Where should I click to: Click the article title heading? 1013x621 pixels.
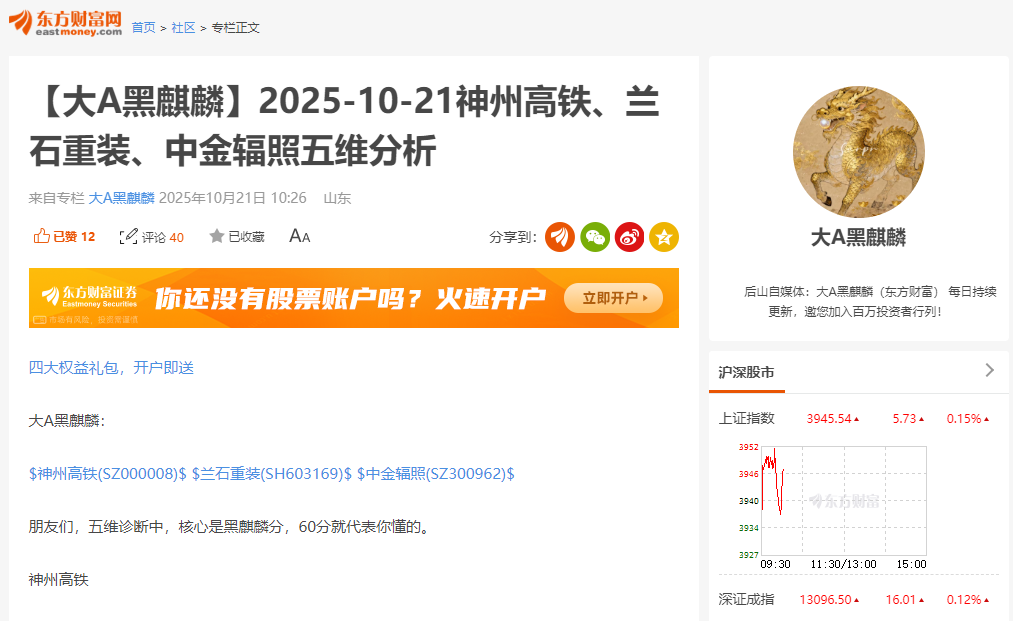tap(346, 126)
